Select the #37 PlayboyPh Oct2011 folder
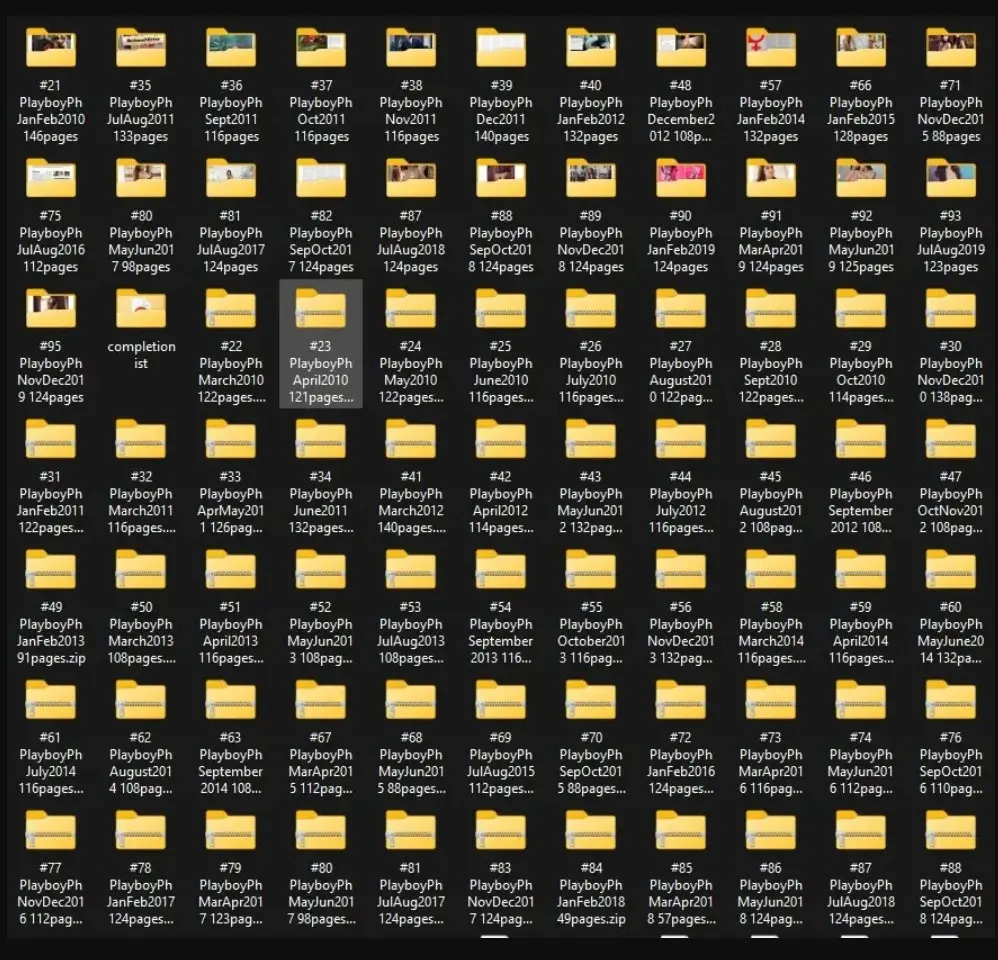The height and width of the screenshot is (960, 998). 321,48
